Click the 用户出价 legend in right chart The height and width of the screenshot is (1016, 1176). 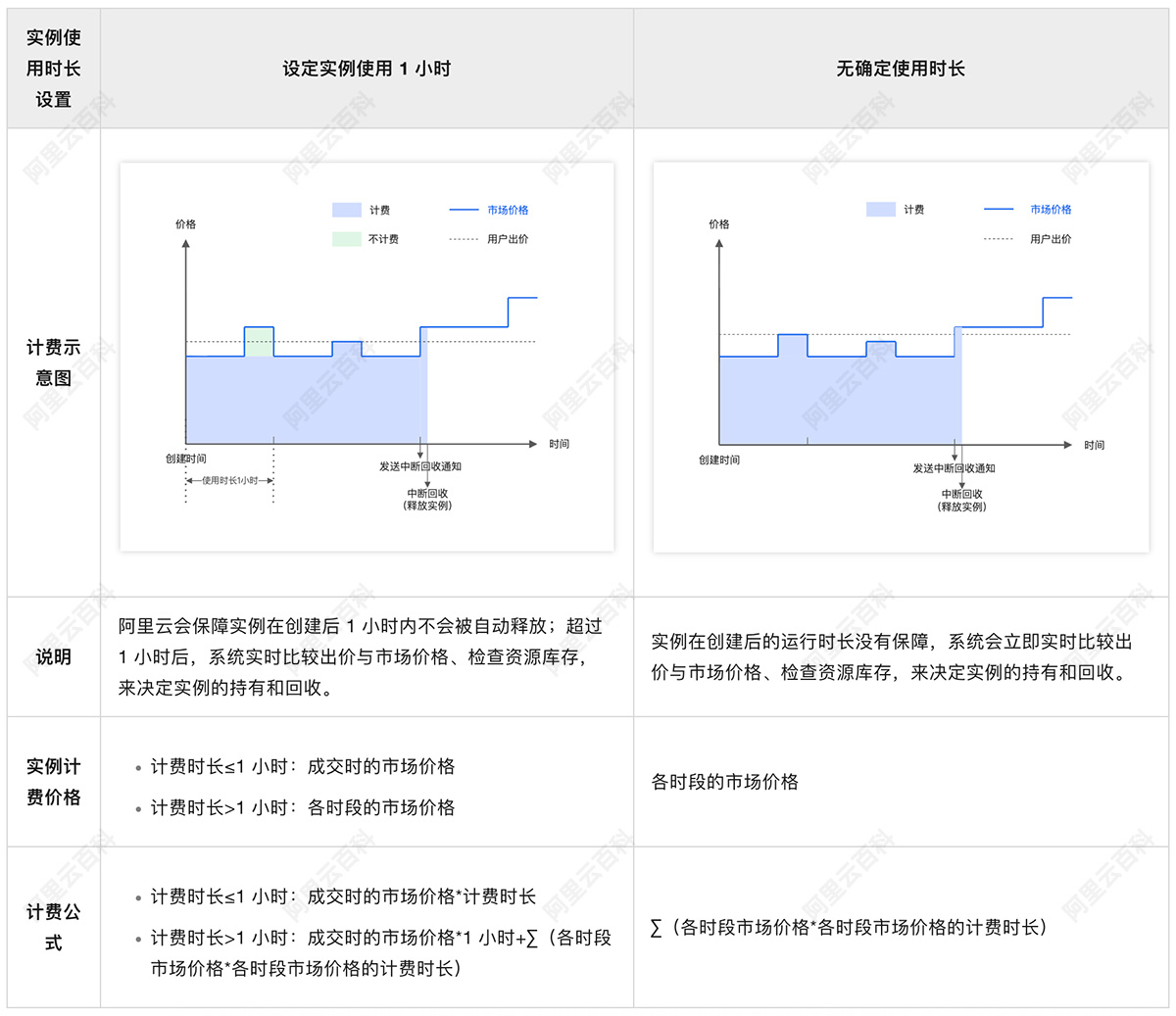pyautogui.click(x=996, y=238)
